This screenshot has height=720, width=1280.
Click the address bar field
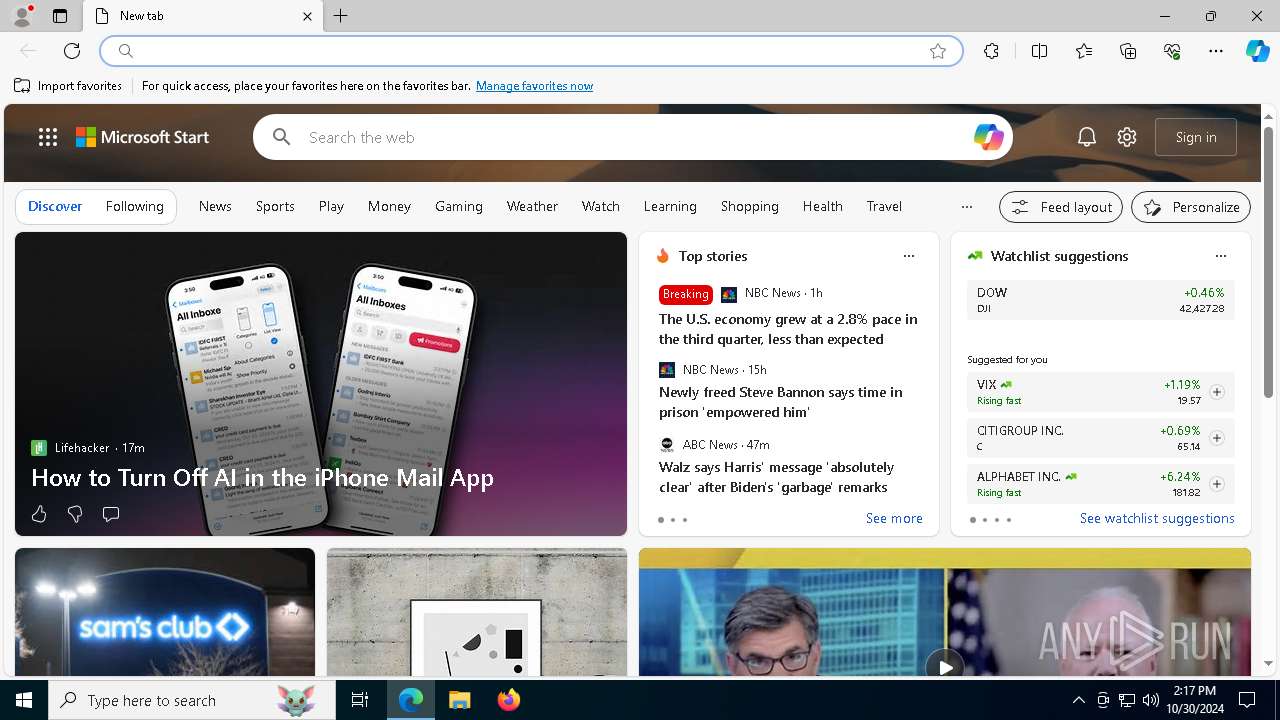531,51
